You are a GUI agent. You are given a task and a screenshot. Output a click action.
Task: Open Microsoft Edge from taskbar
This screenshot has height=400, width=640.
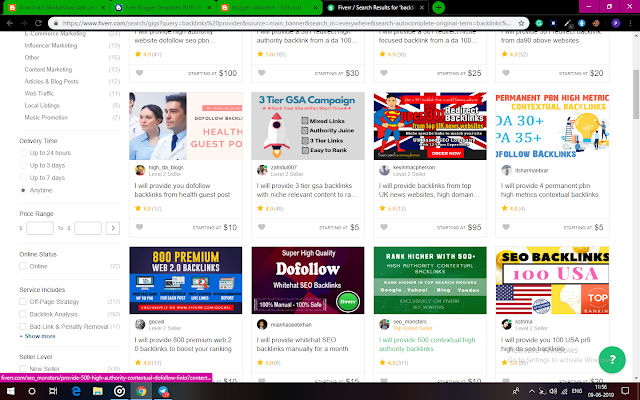76,391
